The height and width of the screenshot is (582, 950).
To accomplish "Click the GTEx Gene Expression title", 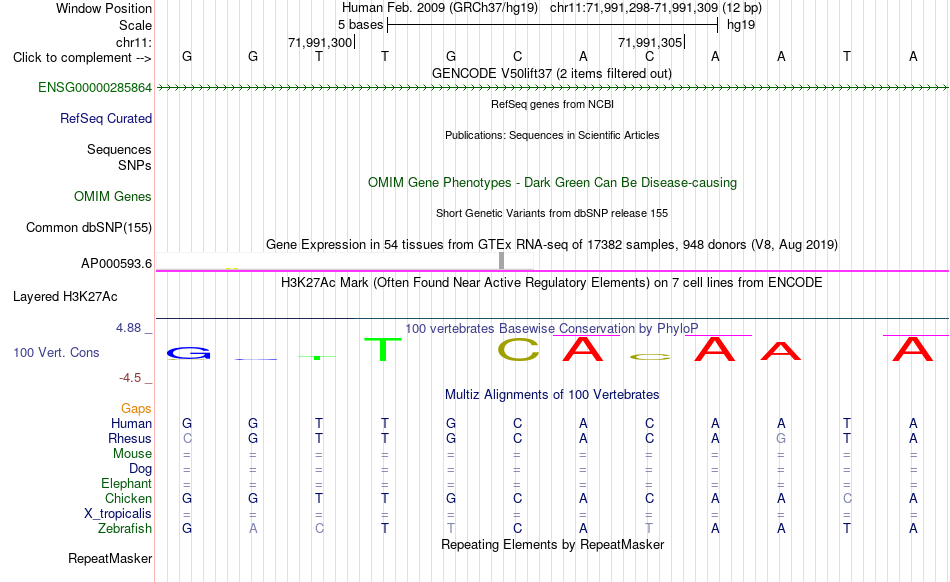I will click(552, 245).
